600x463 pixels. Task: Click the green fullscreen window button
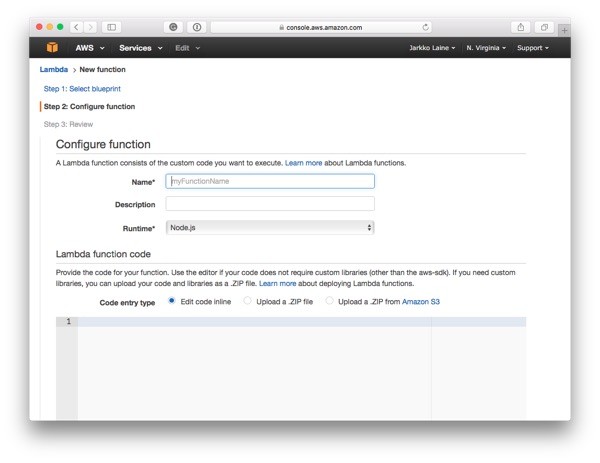click(60, 27)
